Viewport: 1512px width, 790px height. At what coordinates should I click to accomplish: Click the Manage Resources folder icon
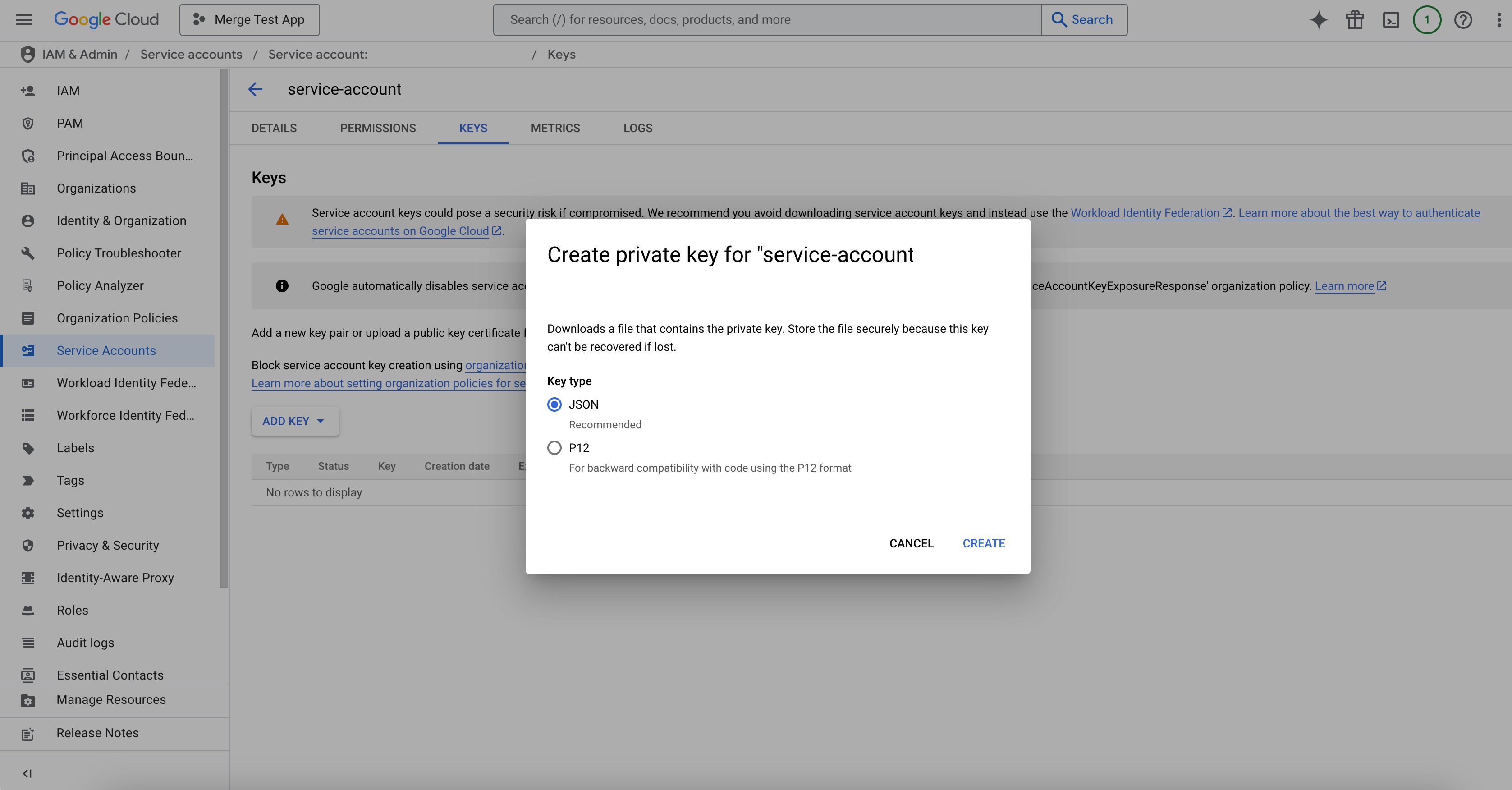[27, 700]
